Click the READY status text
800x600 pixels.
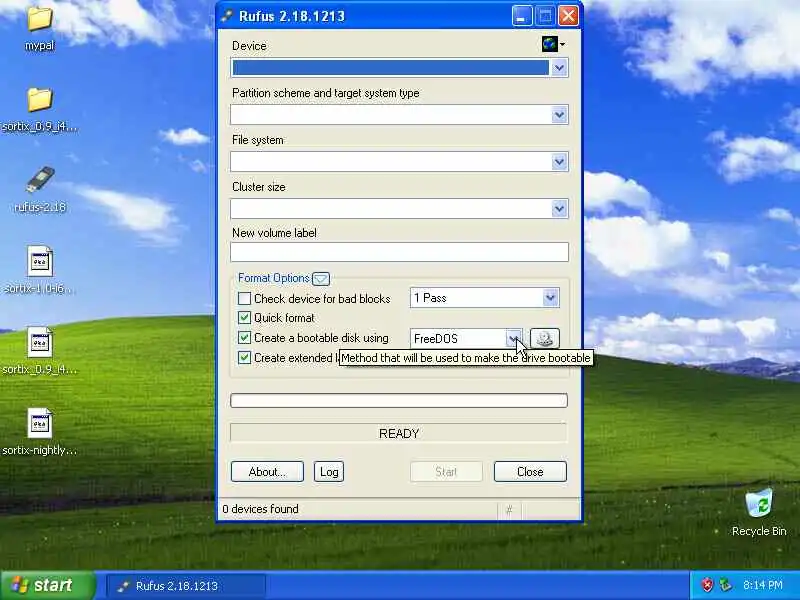tap(399, 434)
